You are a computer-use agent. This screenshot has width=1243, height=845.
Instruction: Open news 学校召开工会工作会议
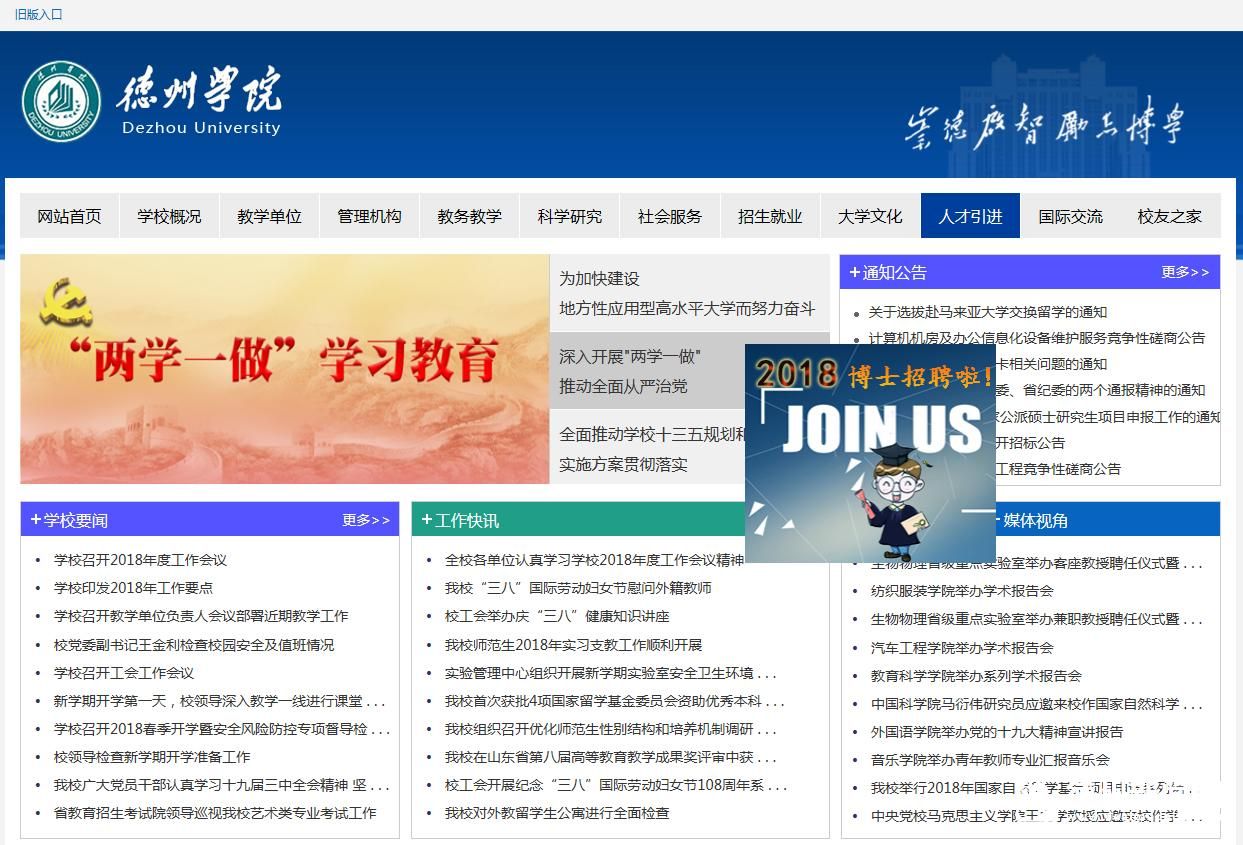pyautogui.click(x=124, y=673)
